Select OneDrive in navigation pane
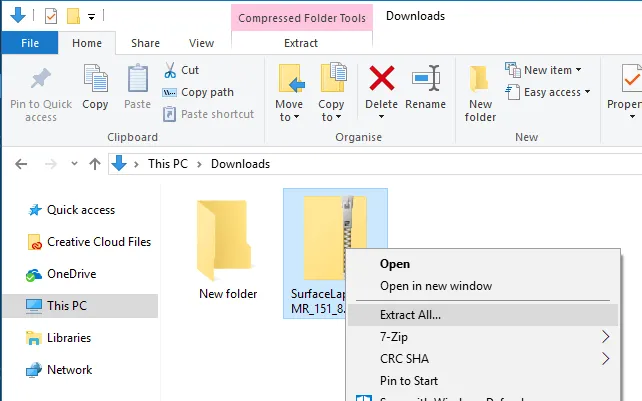Image resolution: width=642 pixels, height=401 pixels. pyautogui.click(x=72, y=274)
